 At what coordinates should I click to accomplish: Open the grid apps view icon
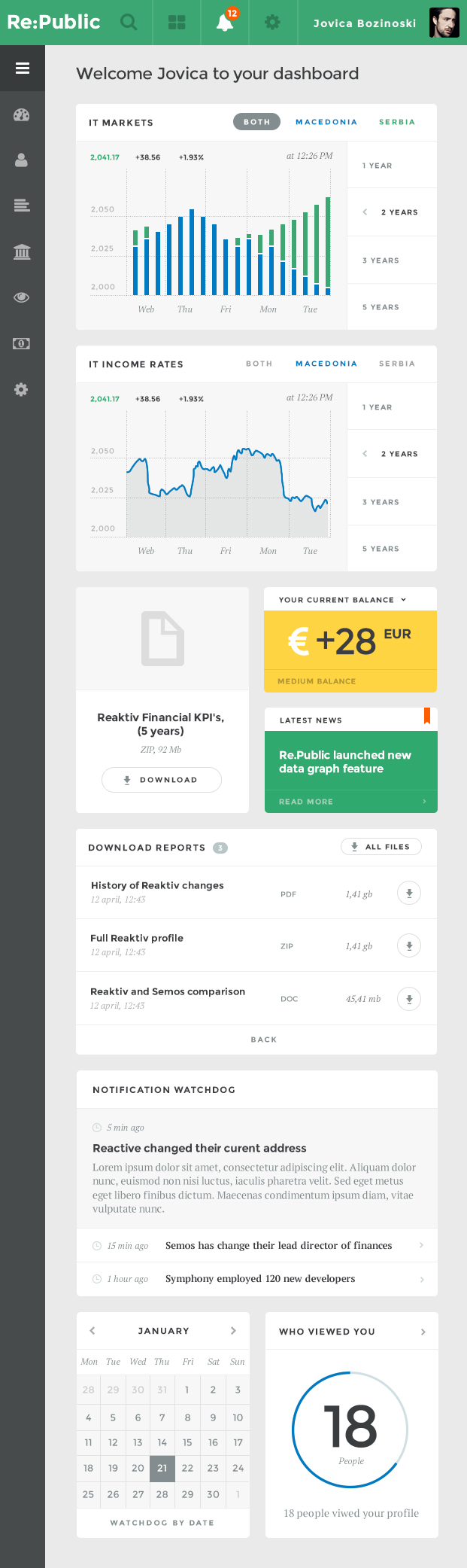tap(177, 23)
